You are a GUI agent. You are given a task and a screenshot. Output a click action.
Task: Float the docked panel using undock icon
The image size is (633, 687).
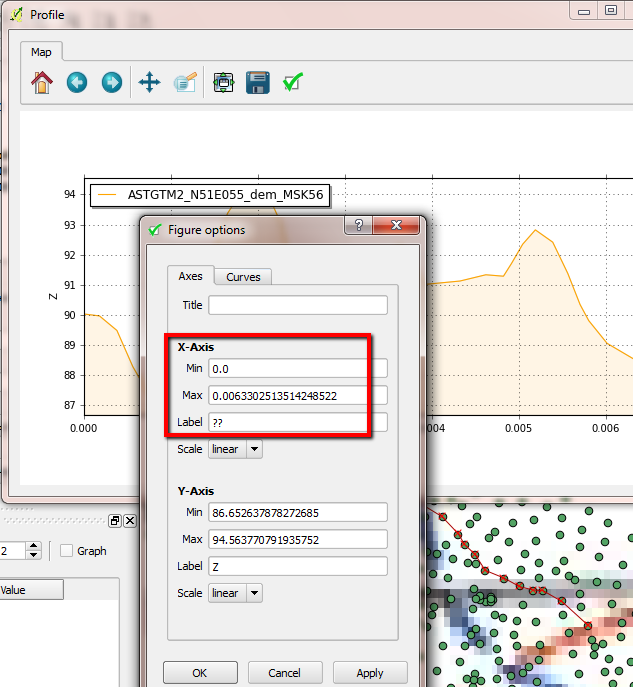pyautogui.click(x=115, y=521)
